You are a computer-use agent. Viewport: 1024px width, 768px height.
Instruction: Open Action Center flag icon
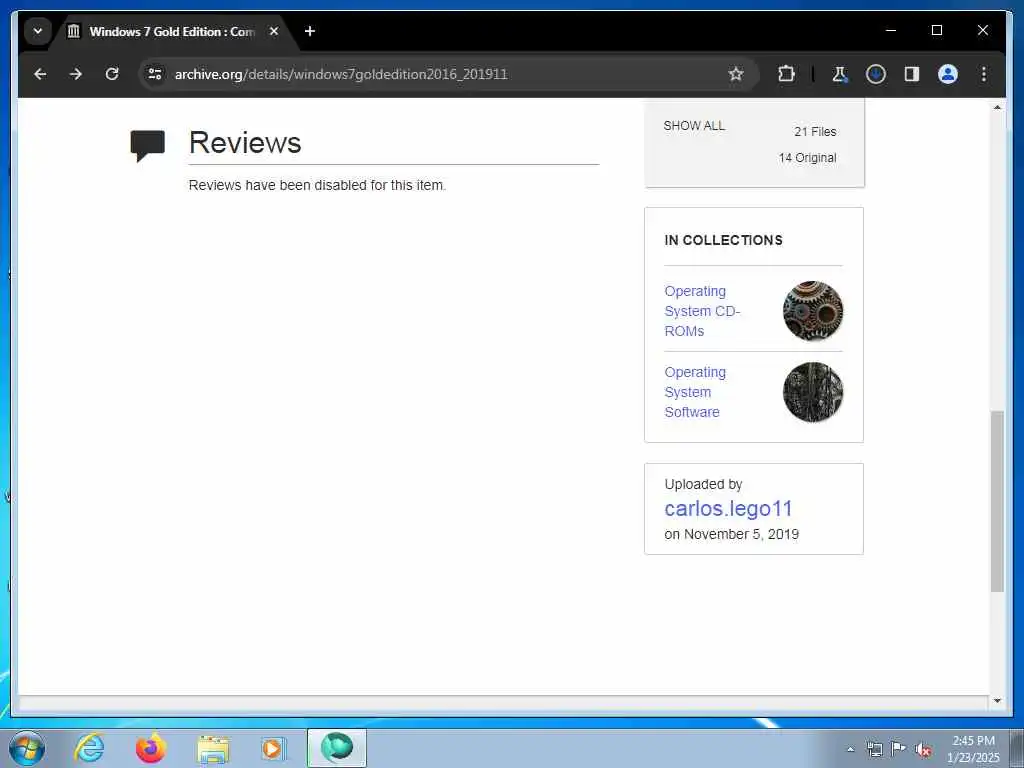899,748
